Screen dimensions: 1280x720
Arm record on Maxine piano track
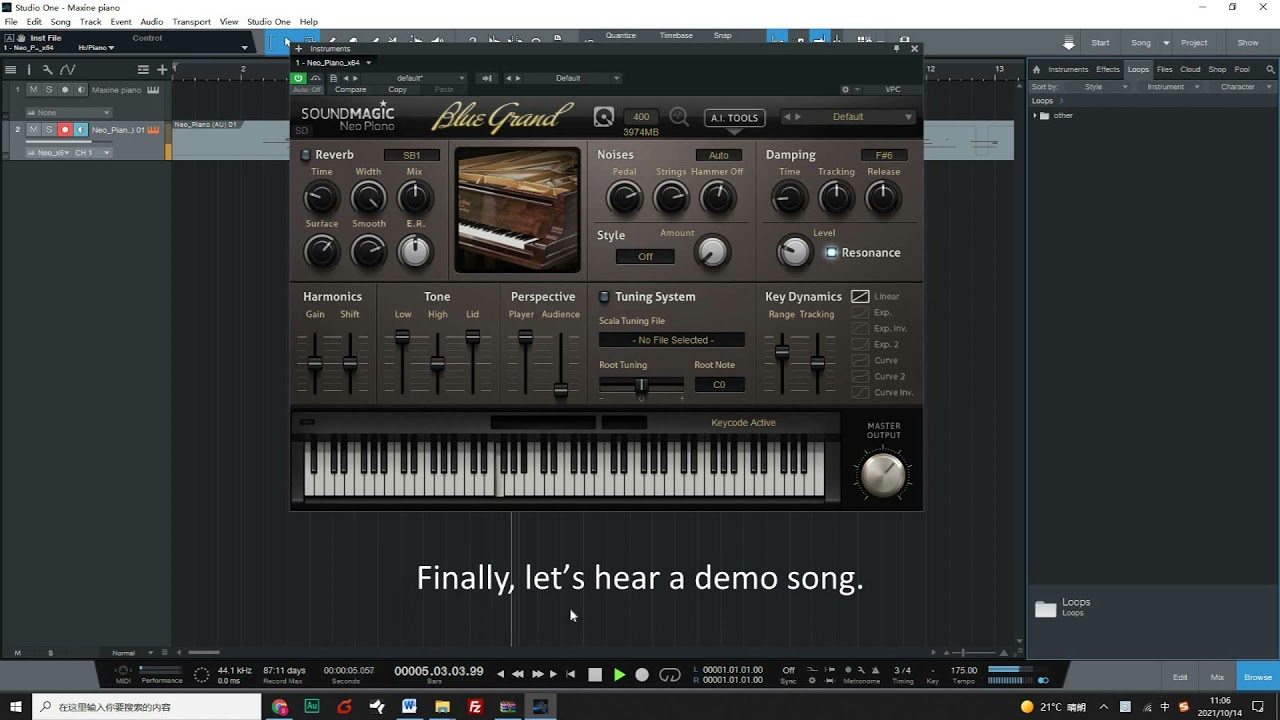pyautogui.click(x=65, y=90)
